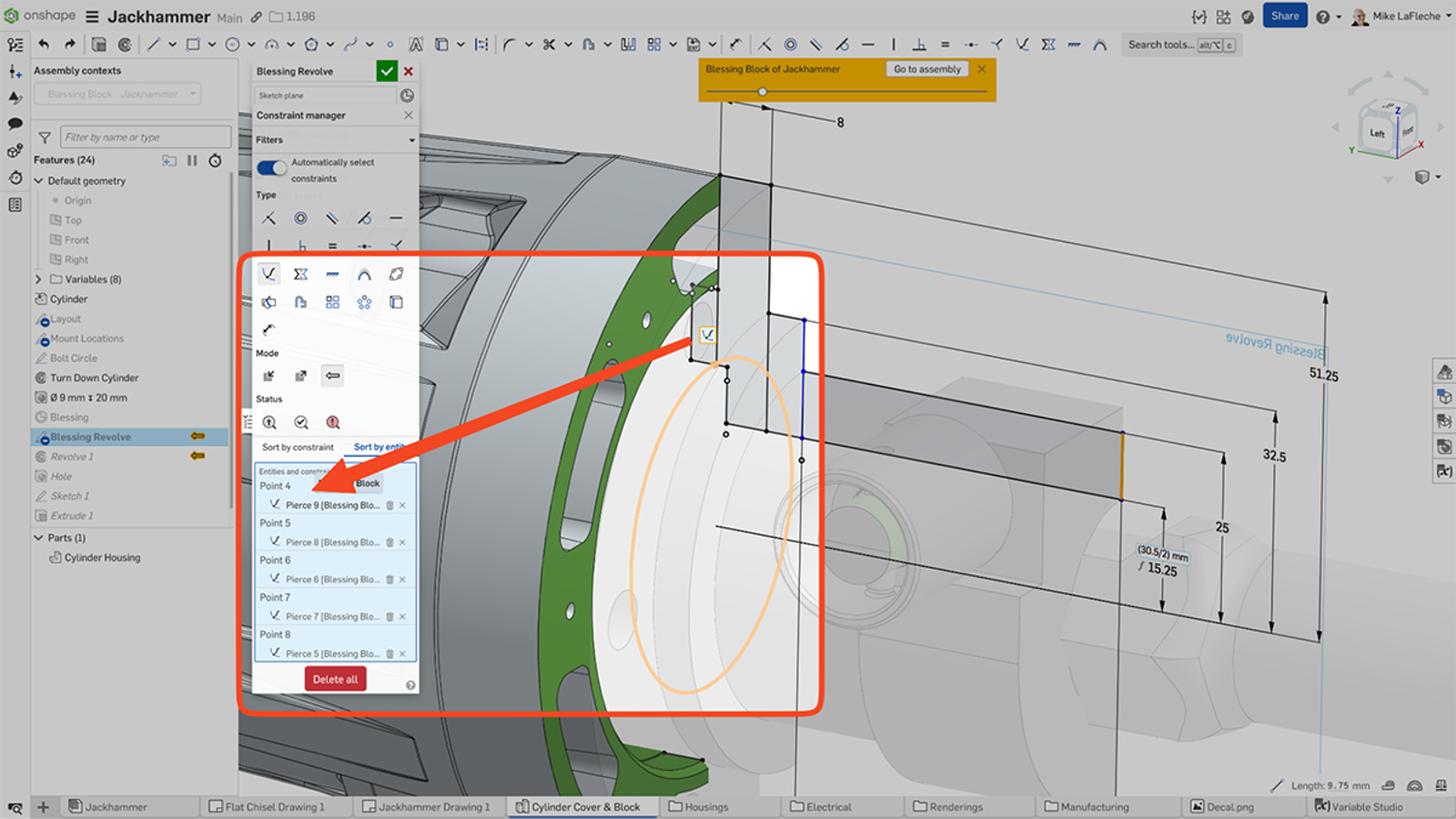Toggle Automatically select constraints switch
The height and width of the screenshot is (819, 1456).
[271, 167]
